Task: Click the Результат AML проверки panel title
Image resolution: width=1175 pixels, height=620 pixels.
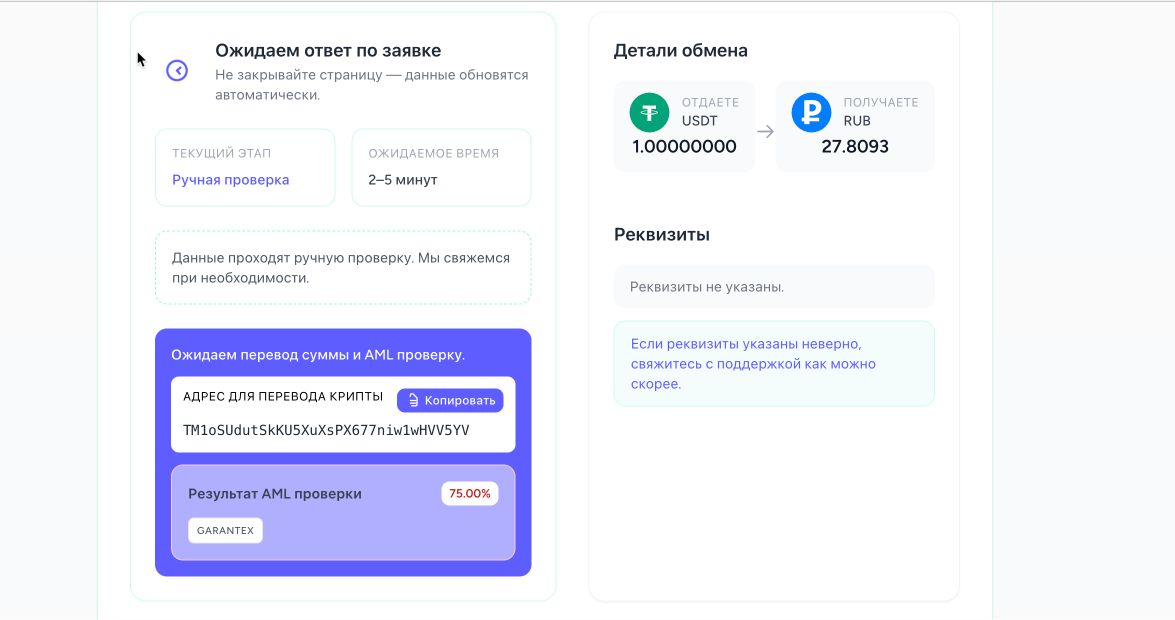Action: tap(275, 493)
